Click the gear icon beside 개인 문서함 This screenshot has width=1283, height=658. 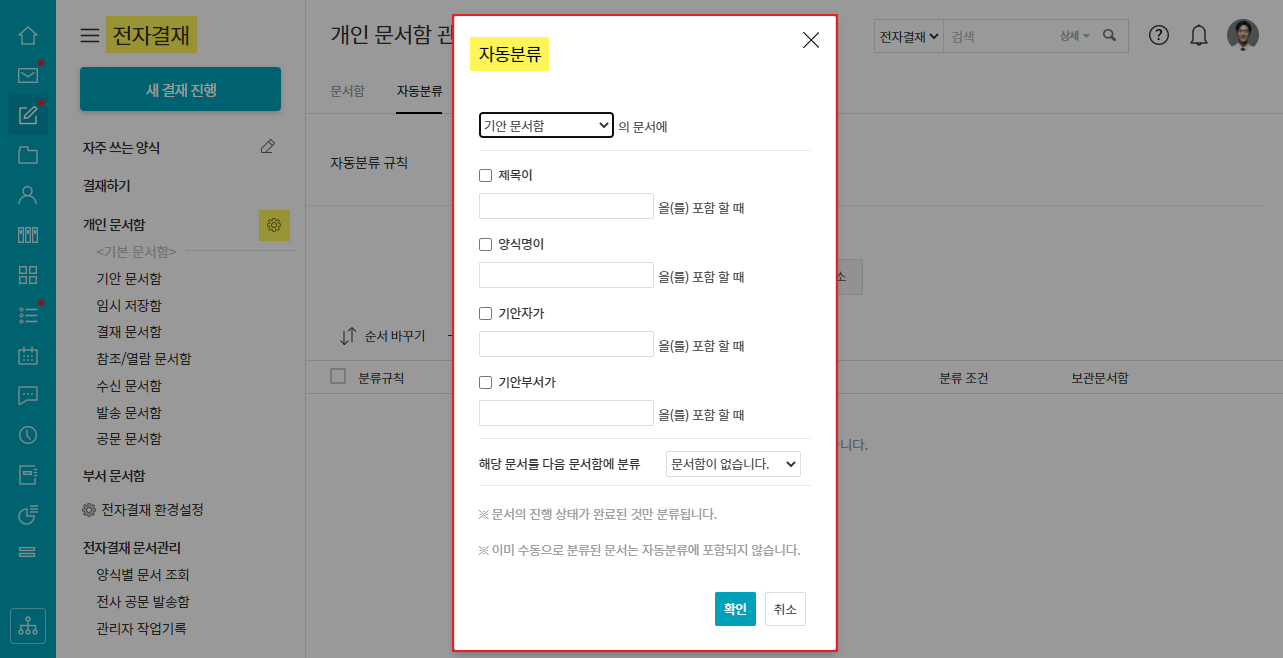275,226
